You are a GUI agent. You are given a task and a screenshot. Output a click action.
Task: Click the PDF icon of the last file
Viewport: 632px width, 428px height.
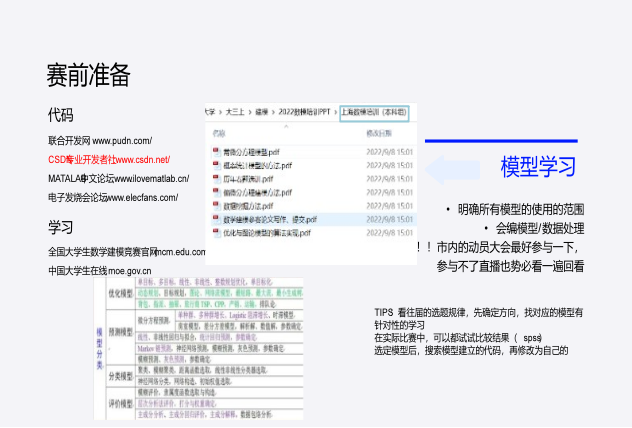[215, 233]
